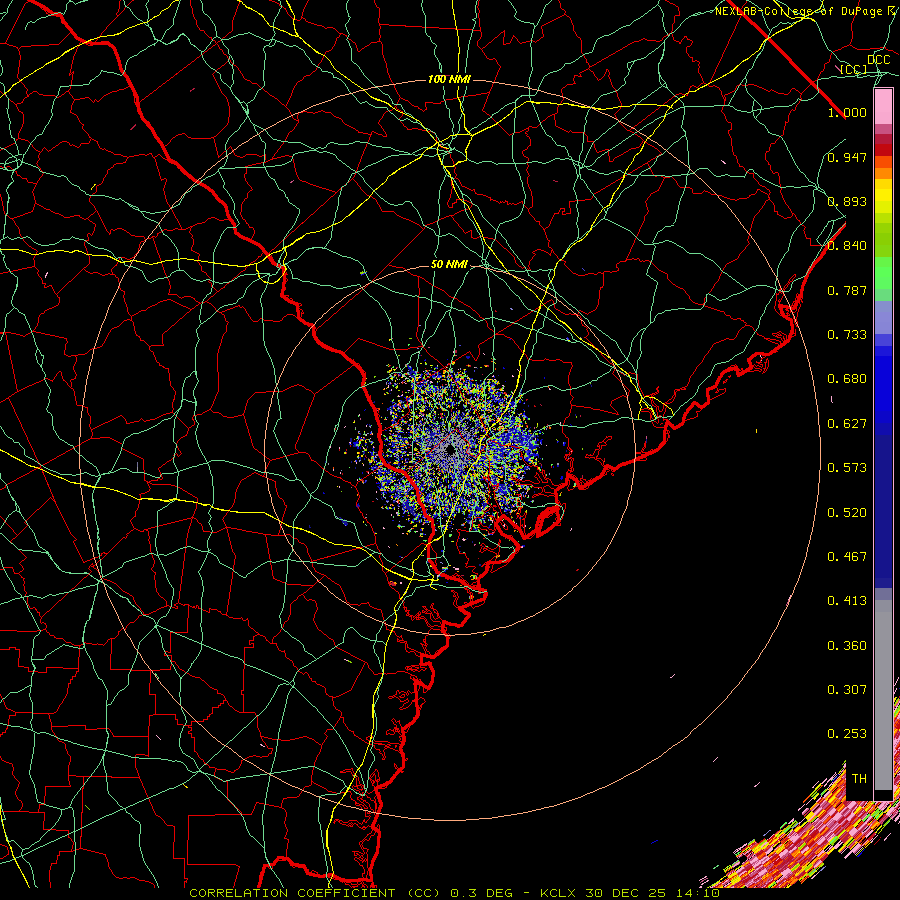Click the 0.733 legend value

(847, 335)
